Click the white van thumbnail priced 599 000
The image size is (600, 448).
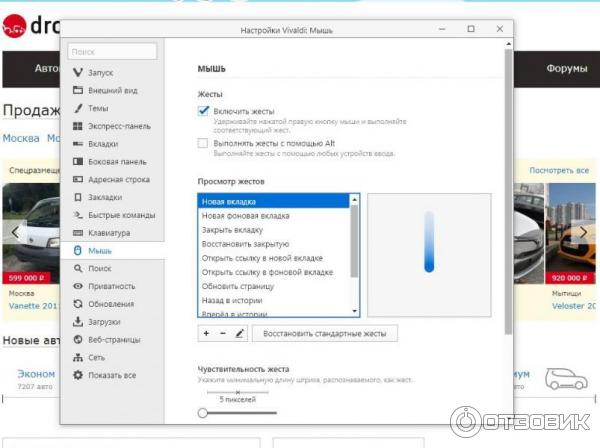[31, 233]
